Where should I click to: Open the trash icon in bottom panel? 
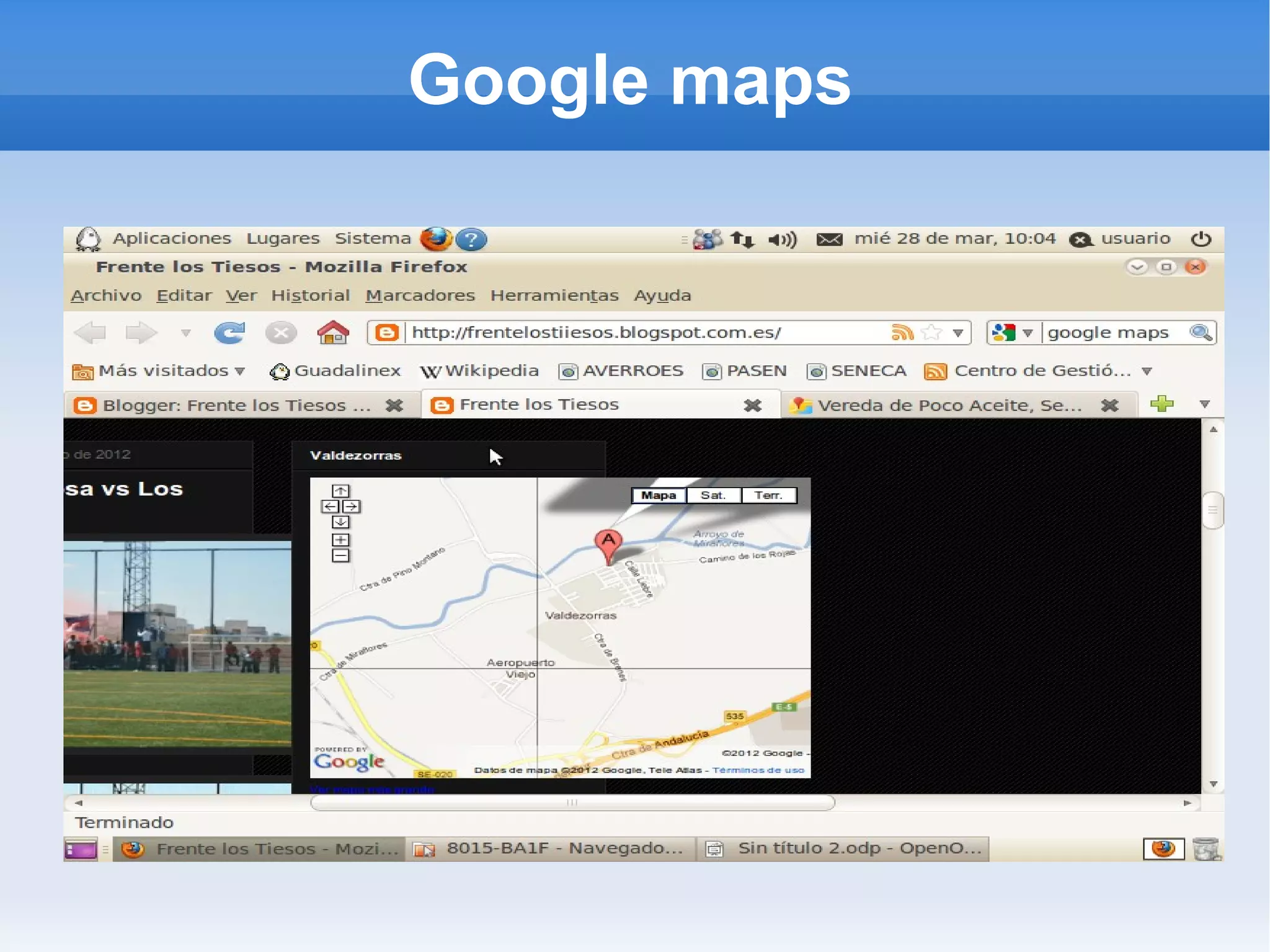click(x=1206, y=849)
